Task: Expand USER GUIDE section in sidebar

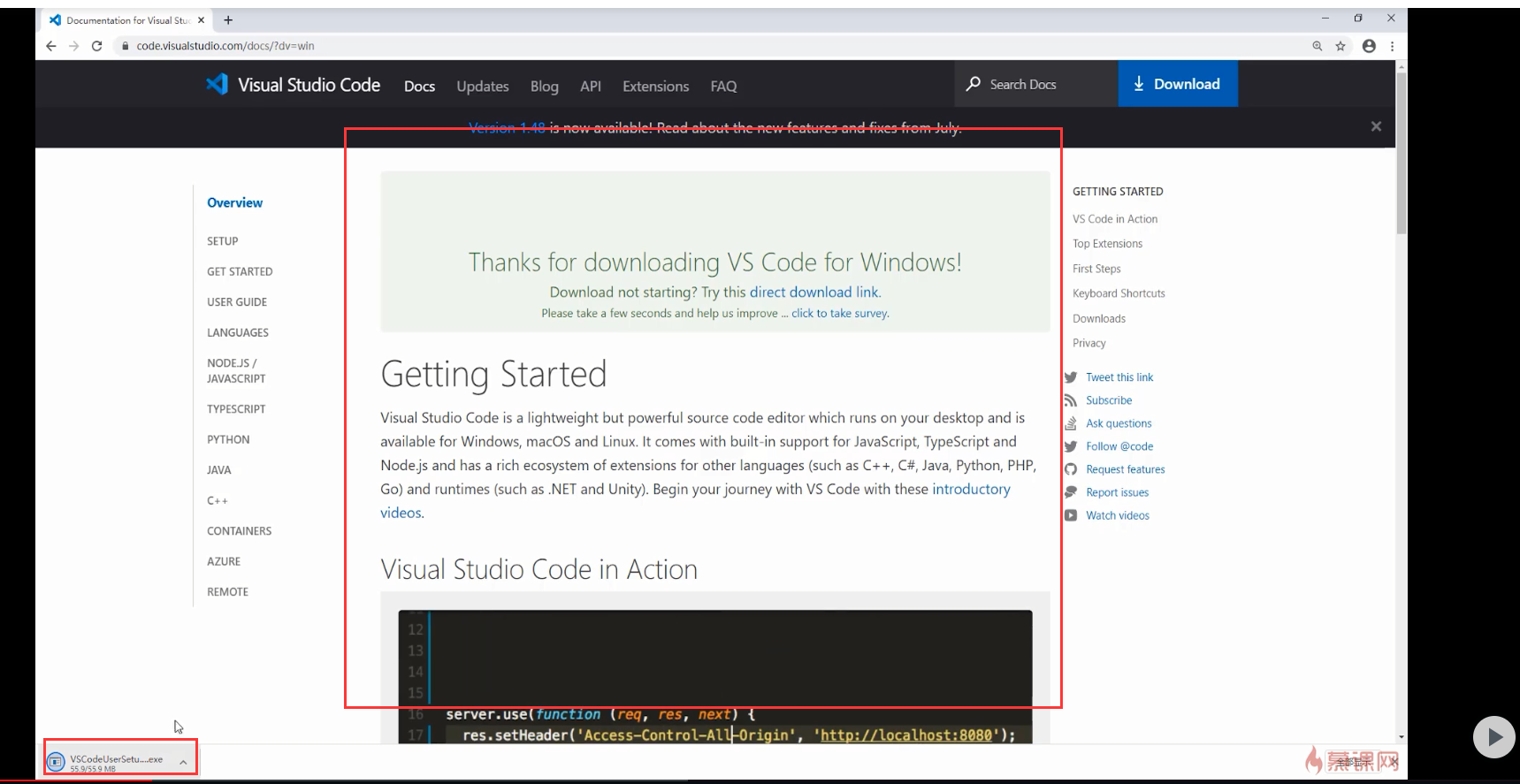Action: 237,302
